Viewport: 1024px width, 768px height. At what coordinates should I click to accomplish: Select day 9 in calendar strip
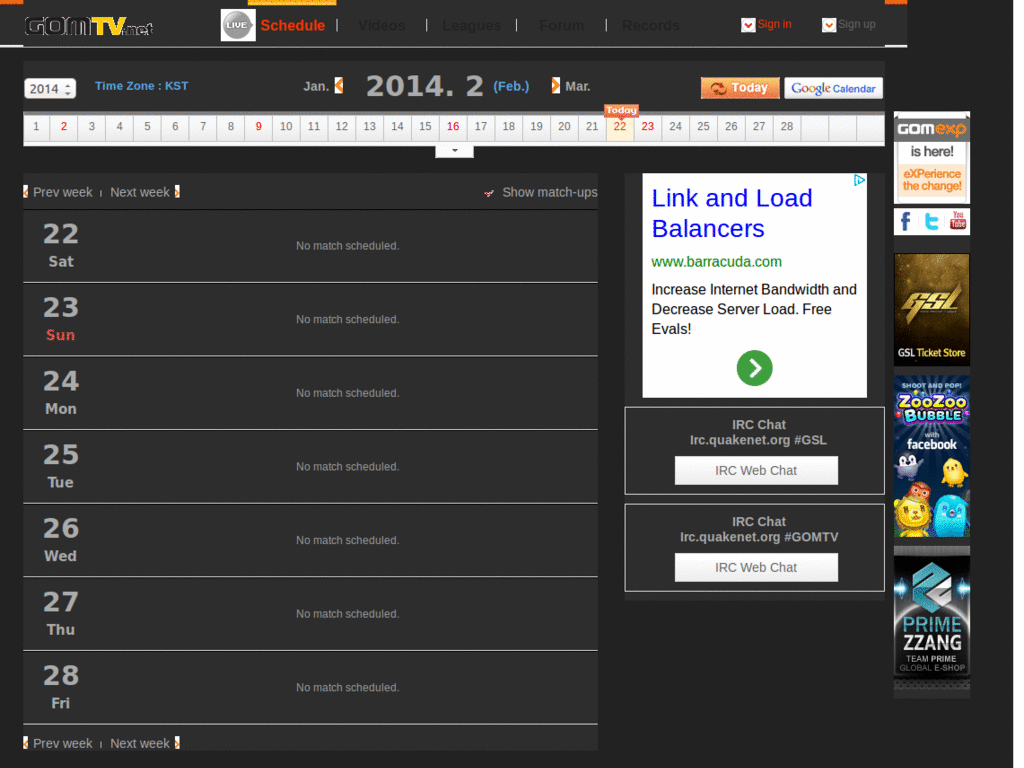point(259,127)
